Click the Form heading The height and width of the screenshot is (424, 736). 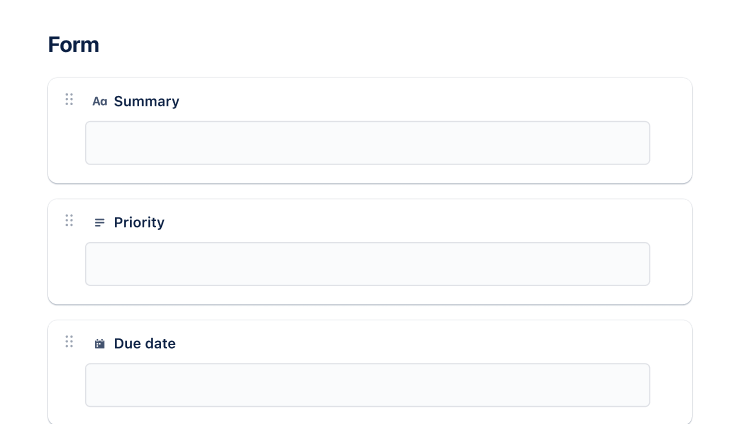point(73,45)
